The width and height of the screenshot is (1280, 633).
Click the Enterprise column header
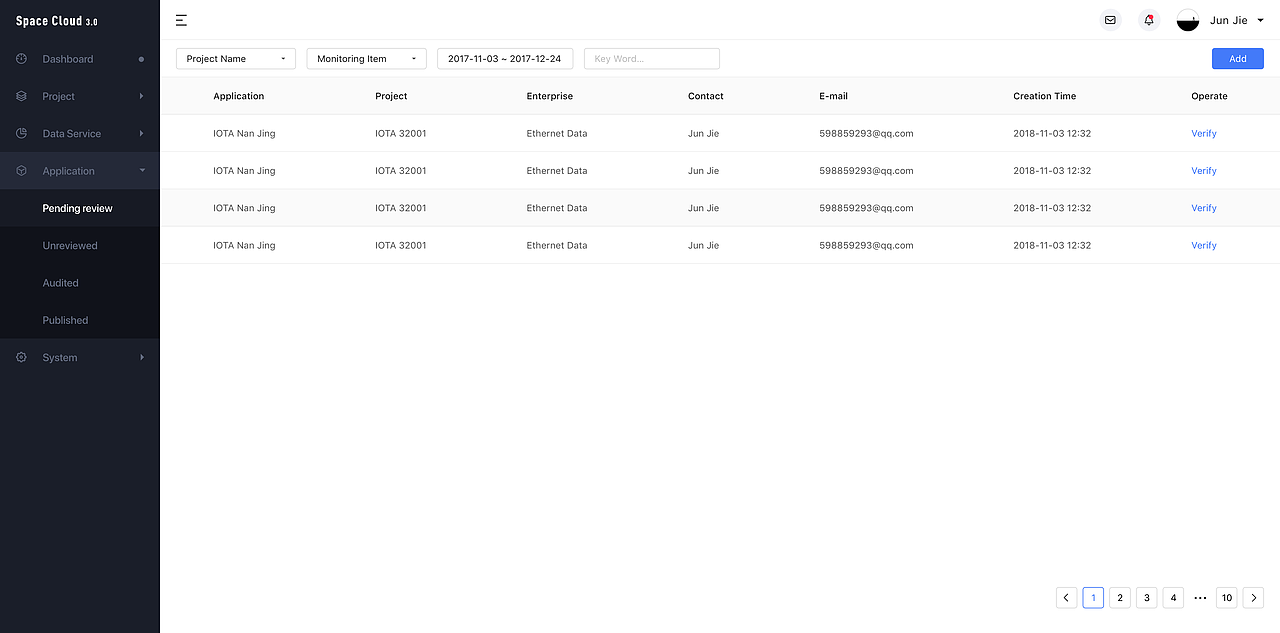(x=550, y=96)
